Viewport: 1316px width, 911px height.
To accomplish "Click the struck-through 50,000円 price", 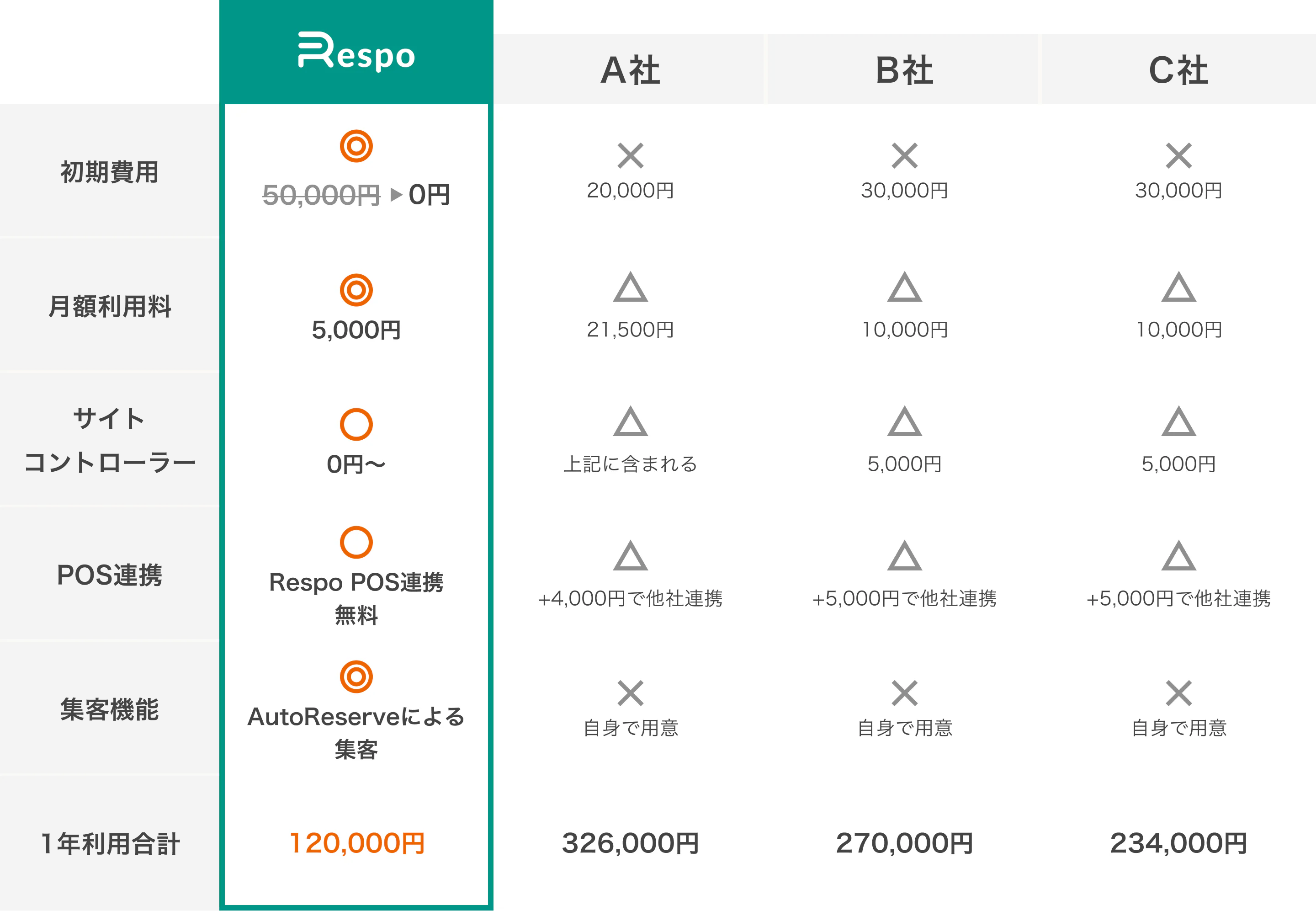I will pyautogui.click(x=321, y=195).
